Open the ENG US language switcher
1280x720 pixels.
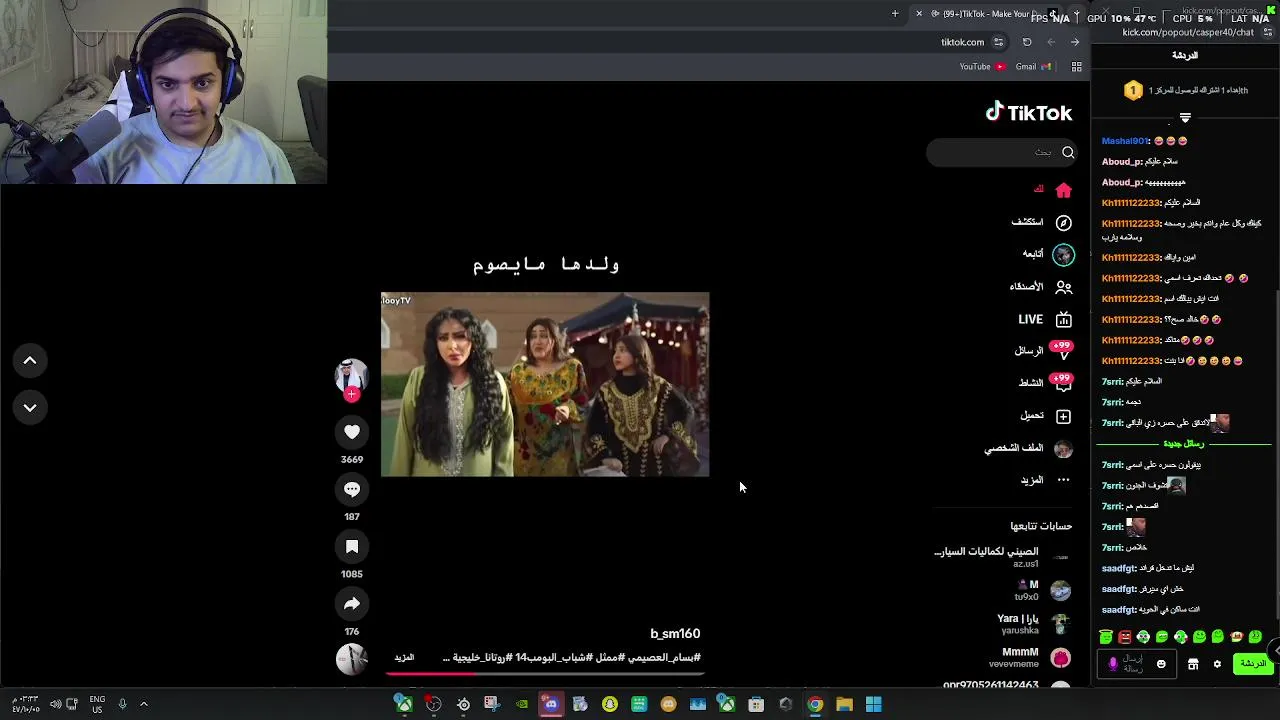point(97,704)
